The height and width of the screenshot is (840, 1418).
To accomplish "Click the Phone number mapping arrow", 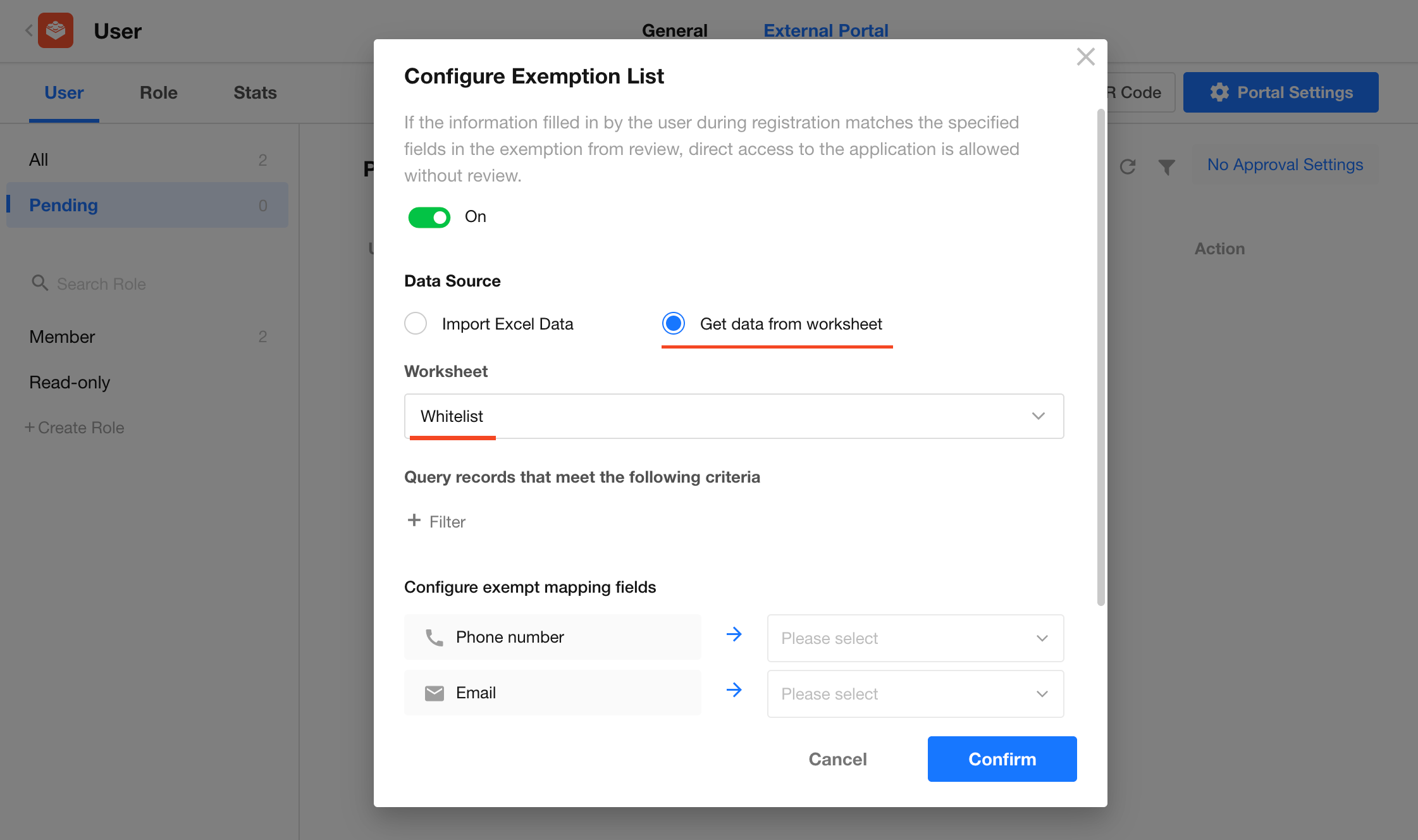I will coord(734,634).
